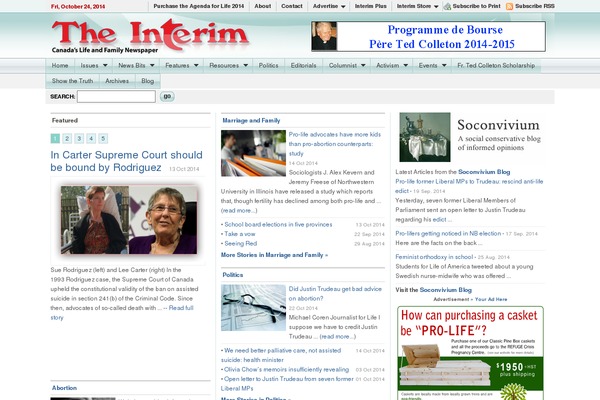Click '(read more...)' under the Trudeau article
600x400 pixels.
[x=338, y=337]
